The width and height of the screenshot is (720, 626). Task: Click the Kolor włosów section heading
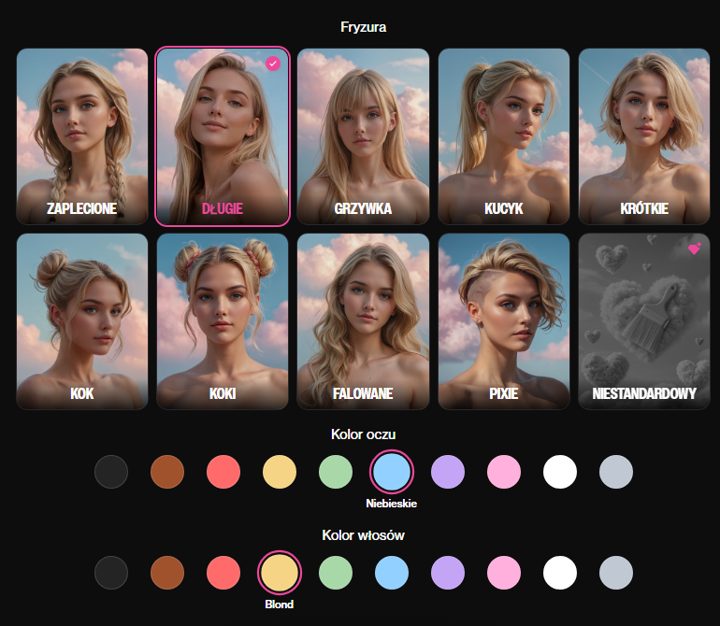363,535
